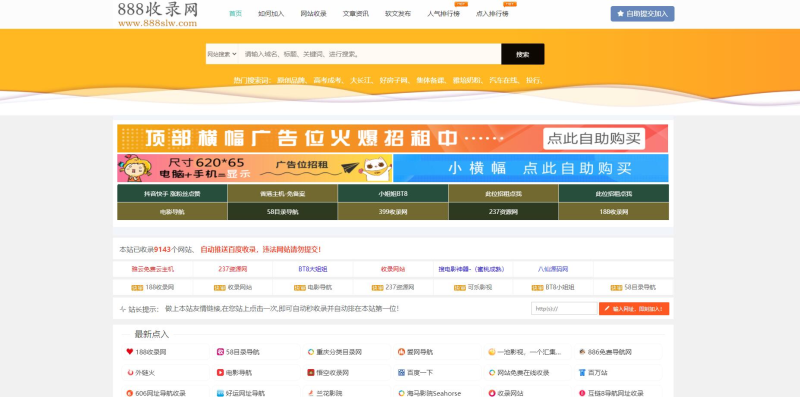Screen dimensions: 800x397
Task: Open the blue 小横幅 点此自助购买 banner
Action: [531, 168]
